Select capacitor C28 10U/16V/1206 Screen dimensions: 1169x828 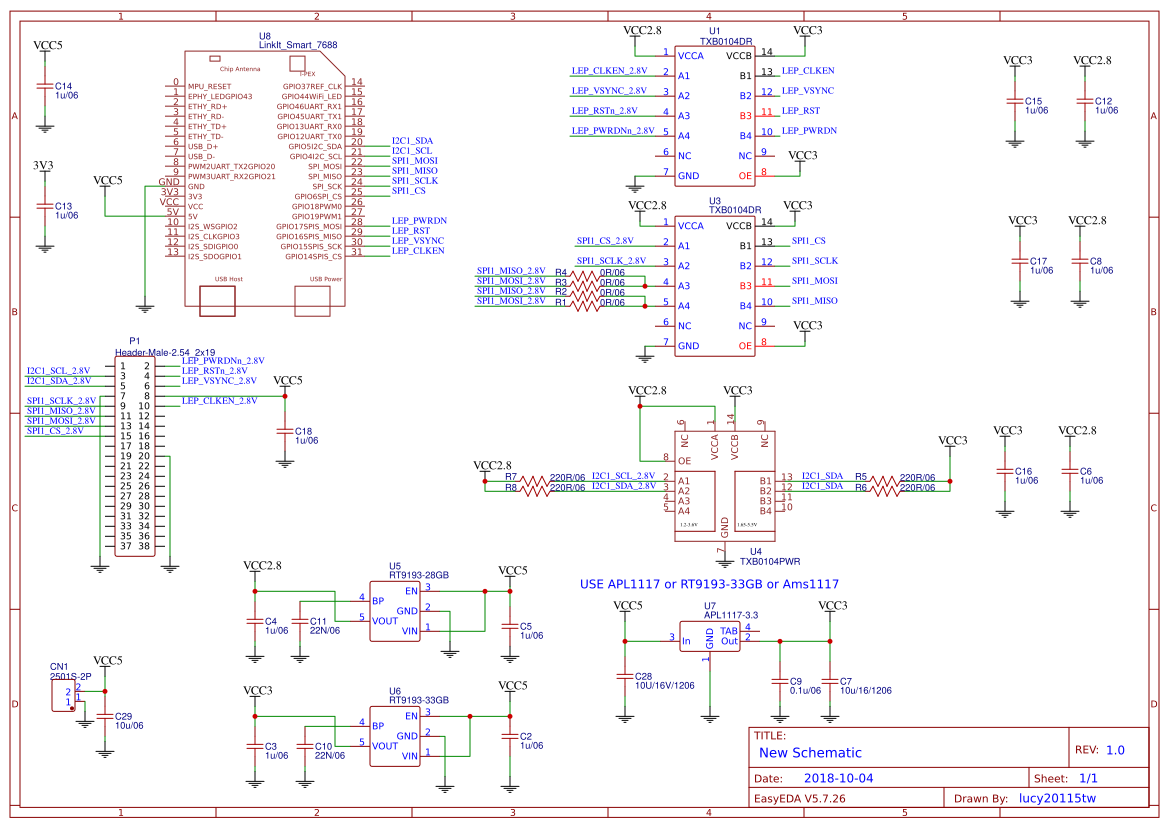(627, 678)
